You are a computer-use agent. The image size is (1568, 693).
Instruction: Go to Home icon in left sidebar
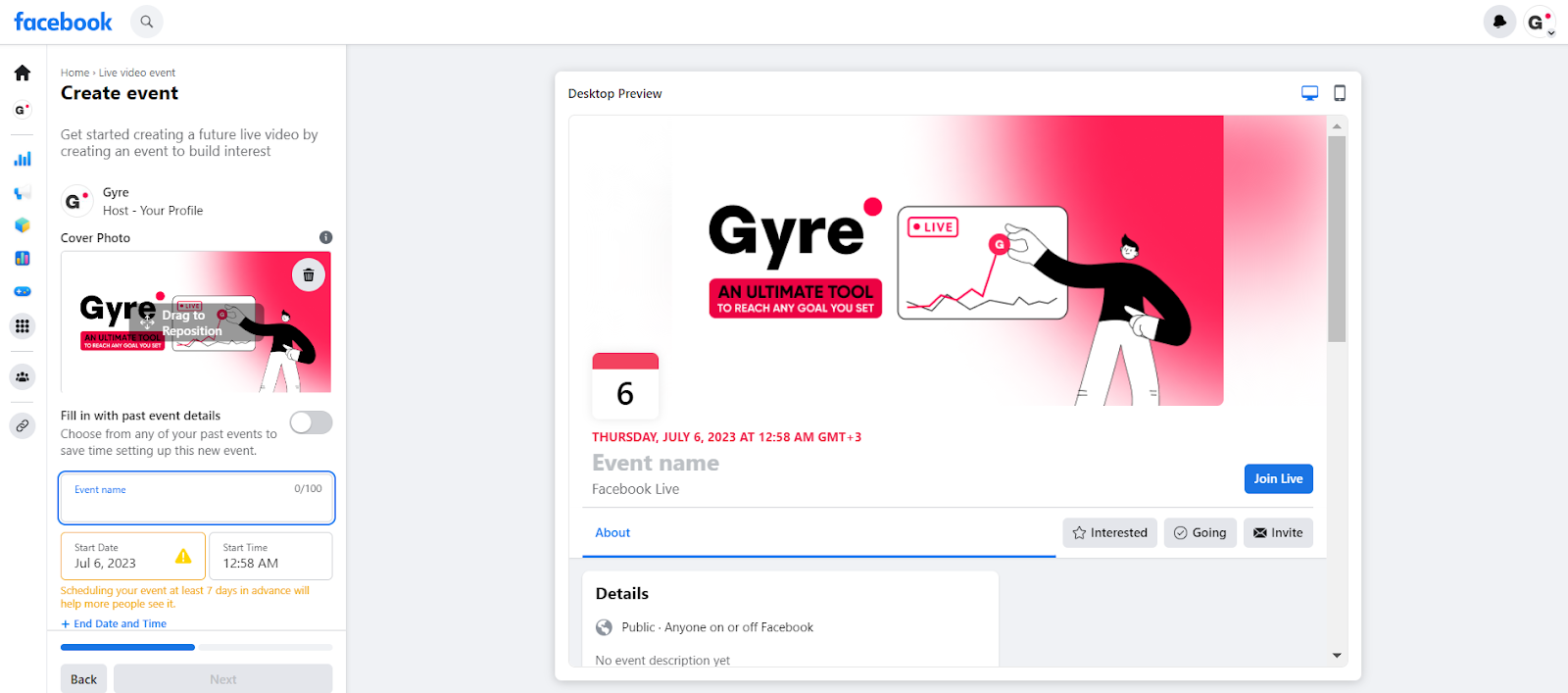click(x=23, y=73)
